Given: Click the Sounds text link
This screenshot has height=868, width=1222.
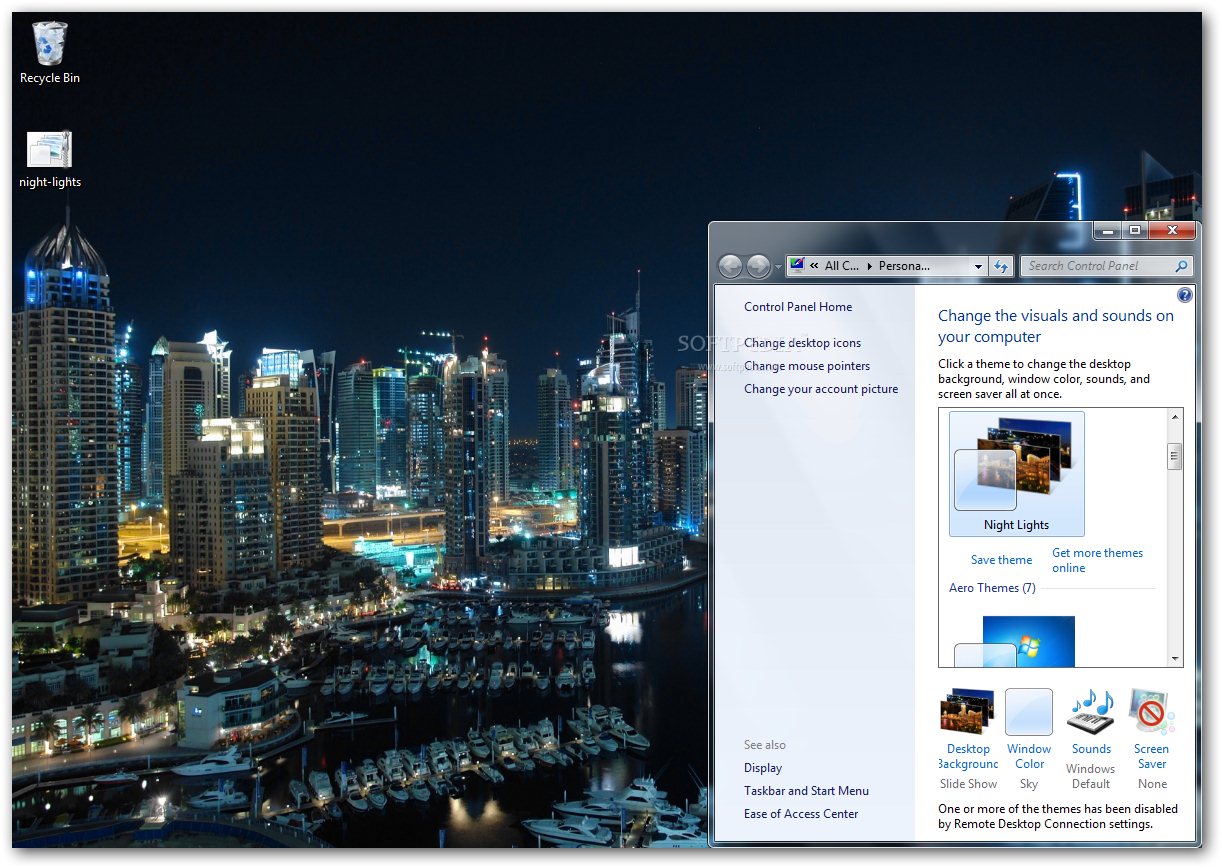Looking at the screenshot, I should 1091,749.
